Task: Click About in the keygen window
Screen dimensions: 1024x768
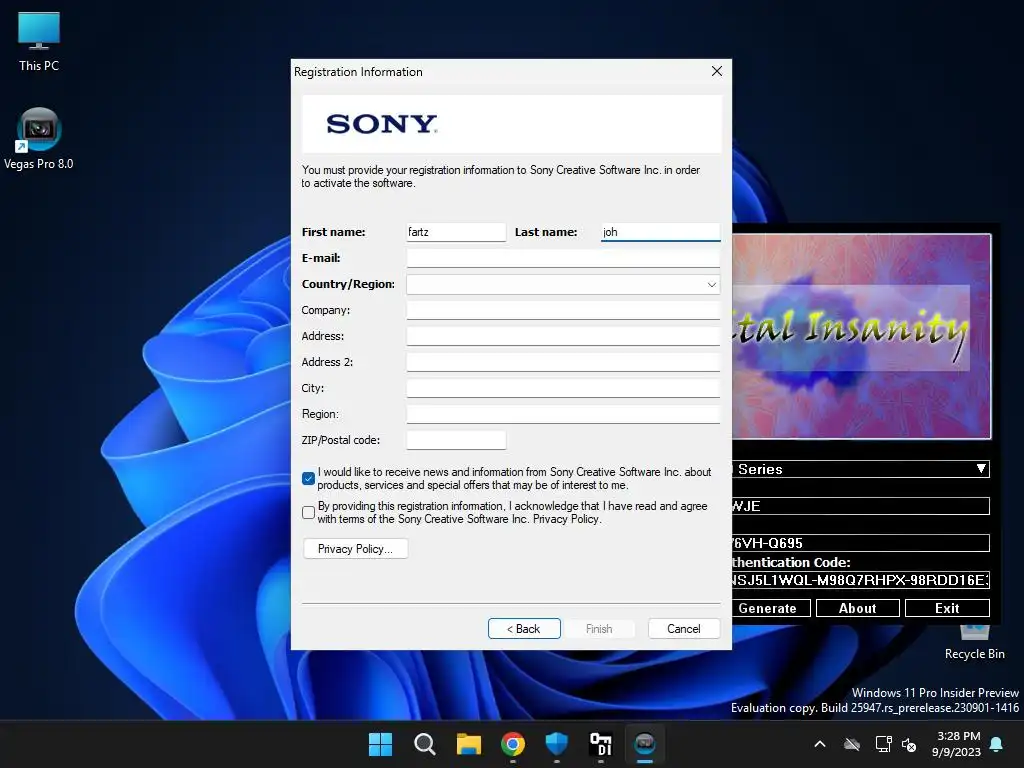Action: (857, 608)
